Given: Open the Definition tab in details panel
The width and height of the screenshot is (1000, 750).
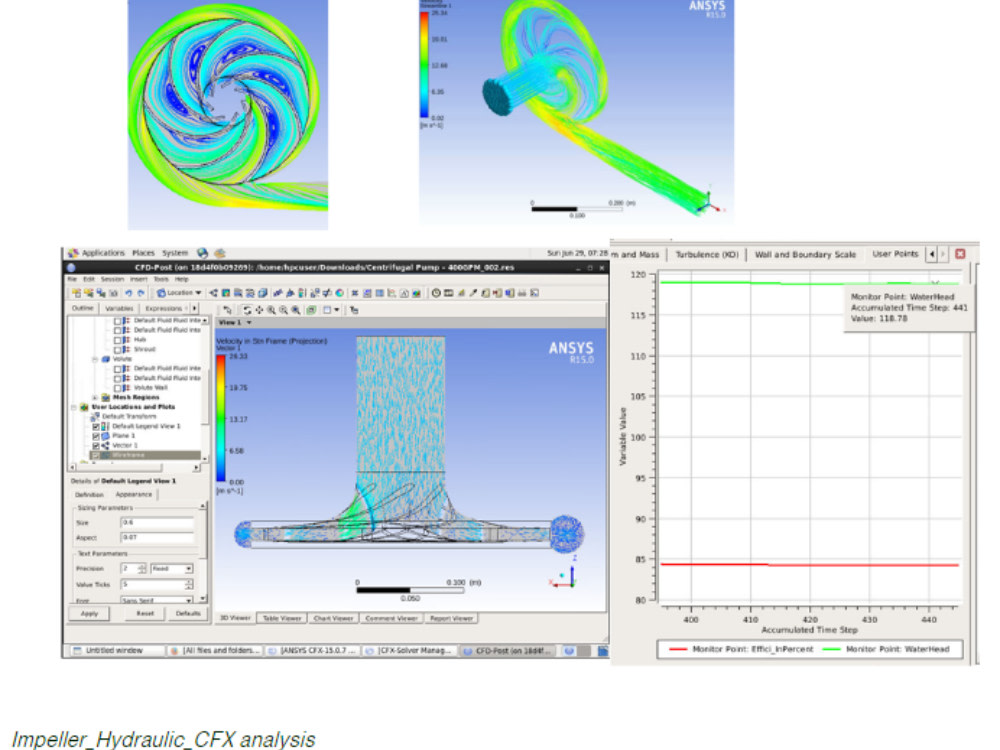Looking at the screenshot, I should pyautogui.click(x=89, y=495).
